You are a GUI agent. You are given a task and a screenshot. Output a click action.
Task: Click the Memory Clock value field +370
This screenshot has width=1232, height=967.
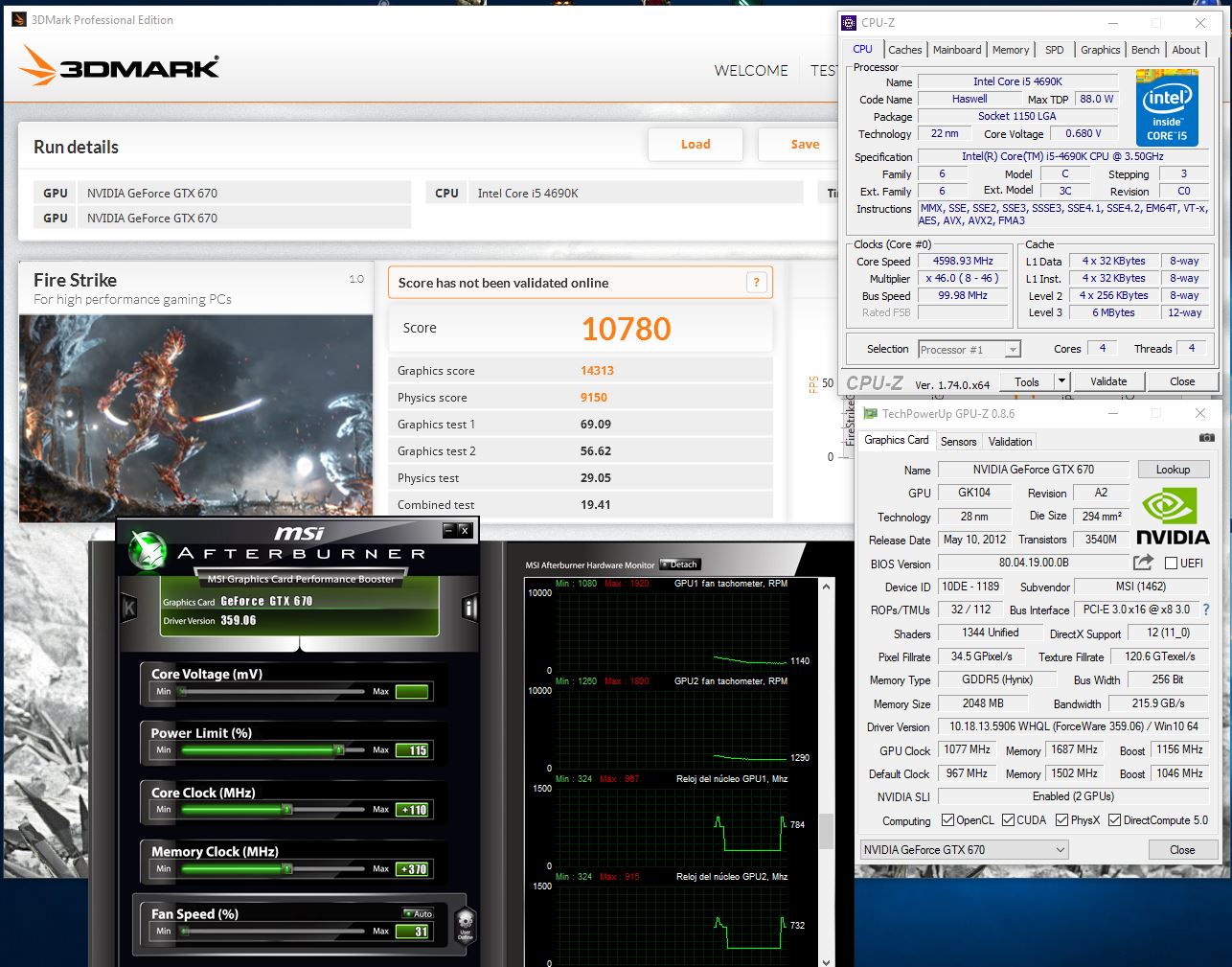click(x=413, y=869)
